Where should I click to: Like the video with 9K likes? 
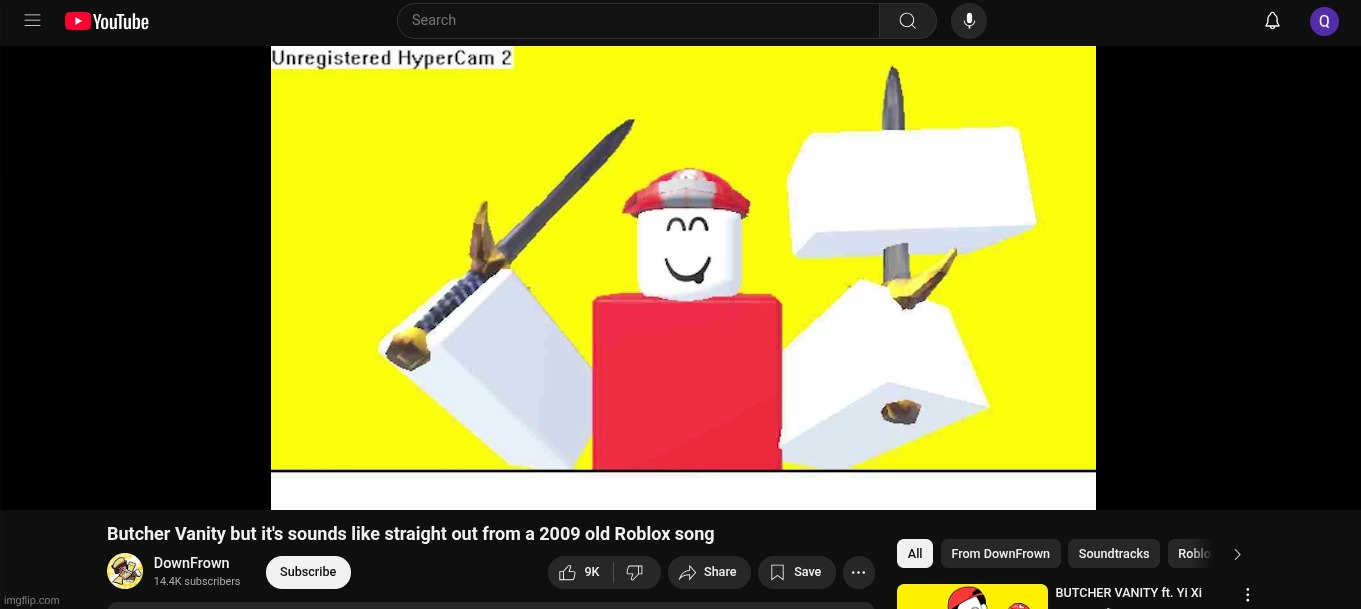[x=579, y=572]
